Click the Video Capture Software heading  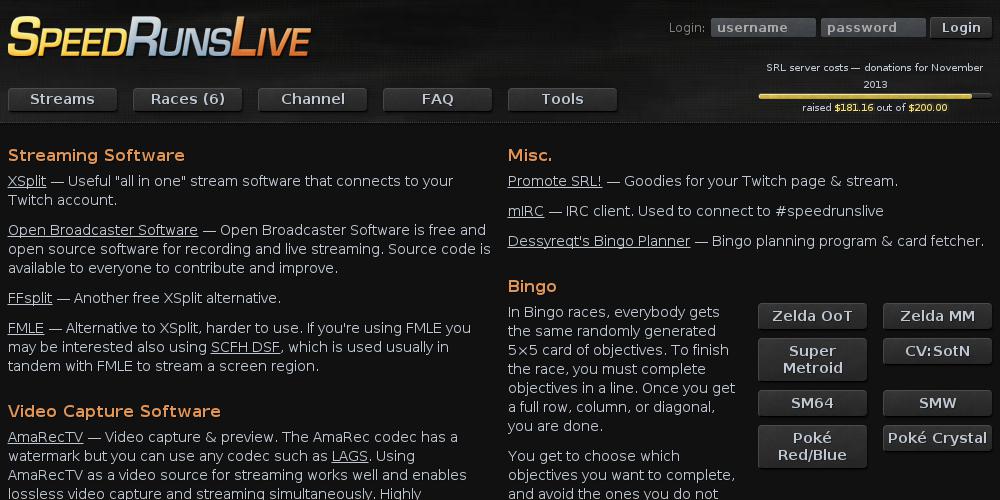(x=114, y=411)
